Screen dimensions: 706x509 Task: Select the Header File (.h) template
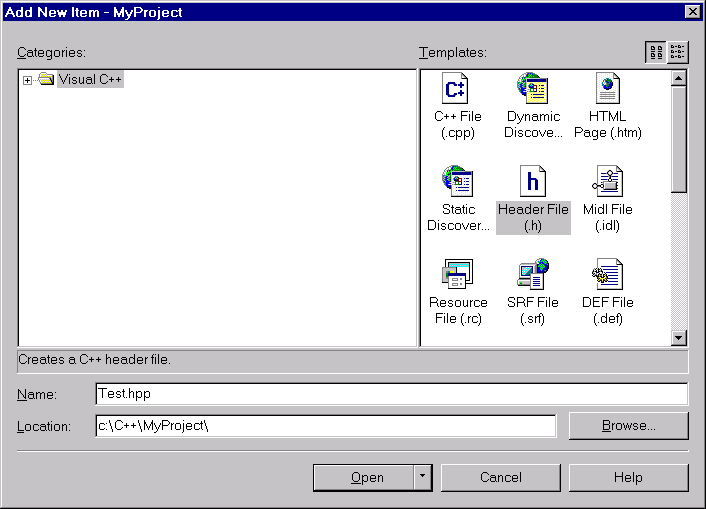pyautogui.click(x=533, y=183)
